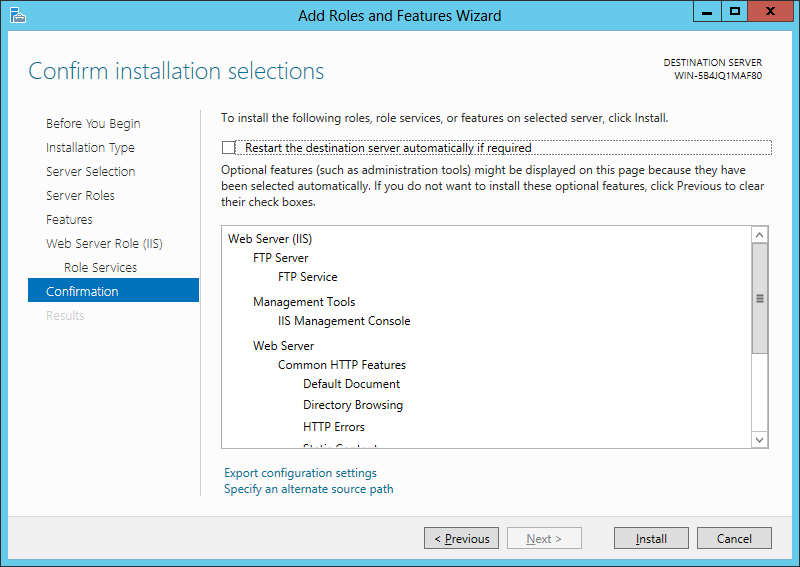Click the scrollbar thumb in selections list

pos(759,298)
